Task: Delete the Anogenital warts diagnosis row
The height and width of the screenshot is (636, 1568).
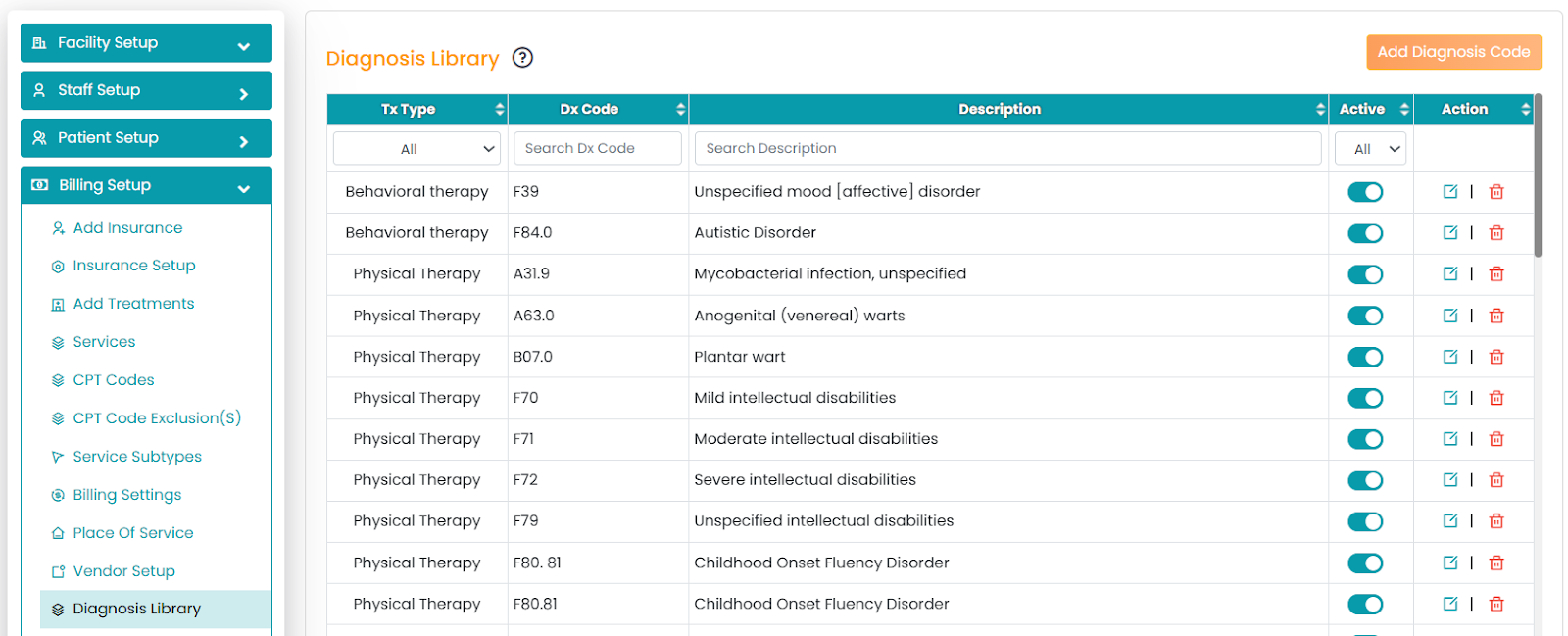Action: tap(1496, 316)
